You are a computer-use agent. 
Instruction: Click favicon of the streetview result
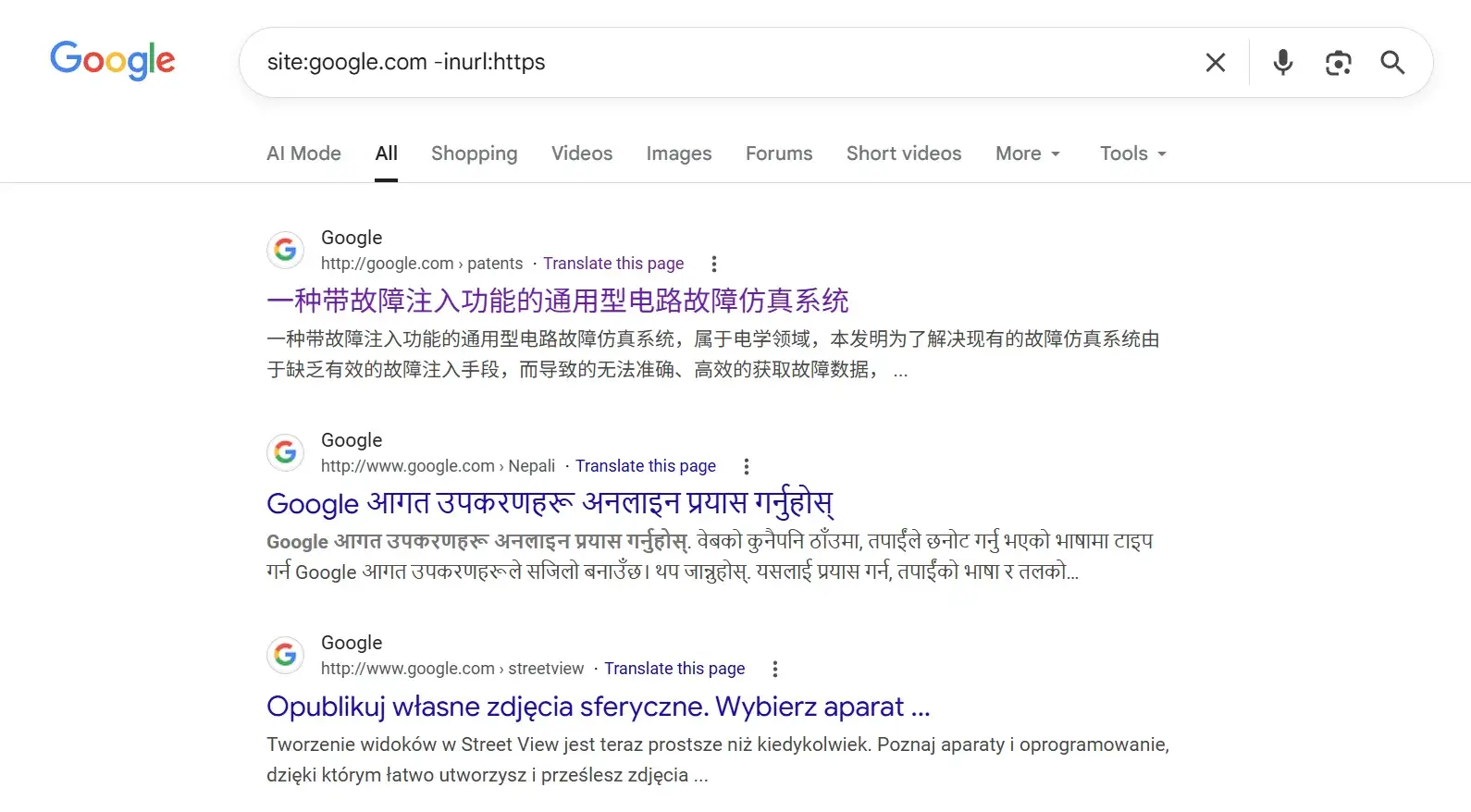285,655
